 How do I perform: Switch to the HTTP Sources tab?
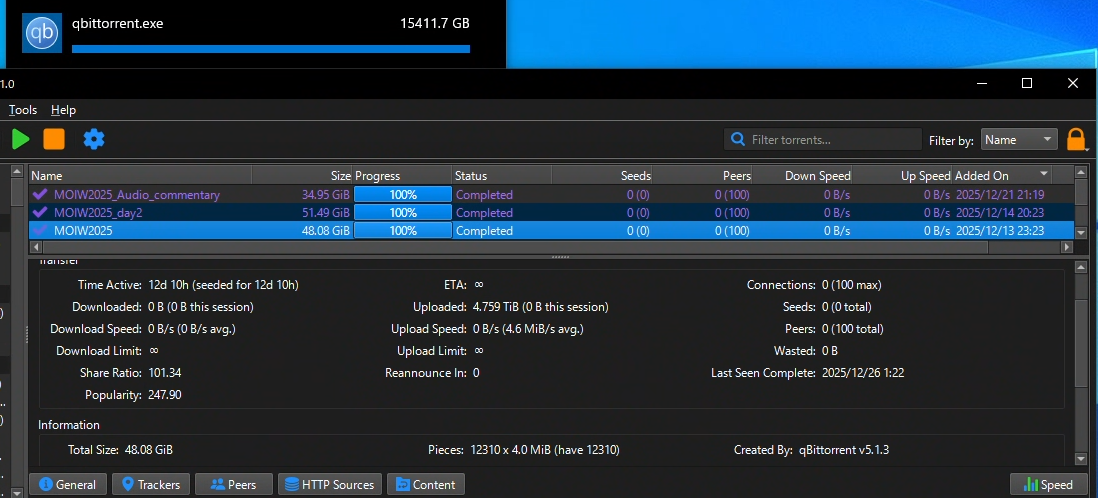[330, 484]
